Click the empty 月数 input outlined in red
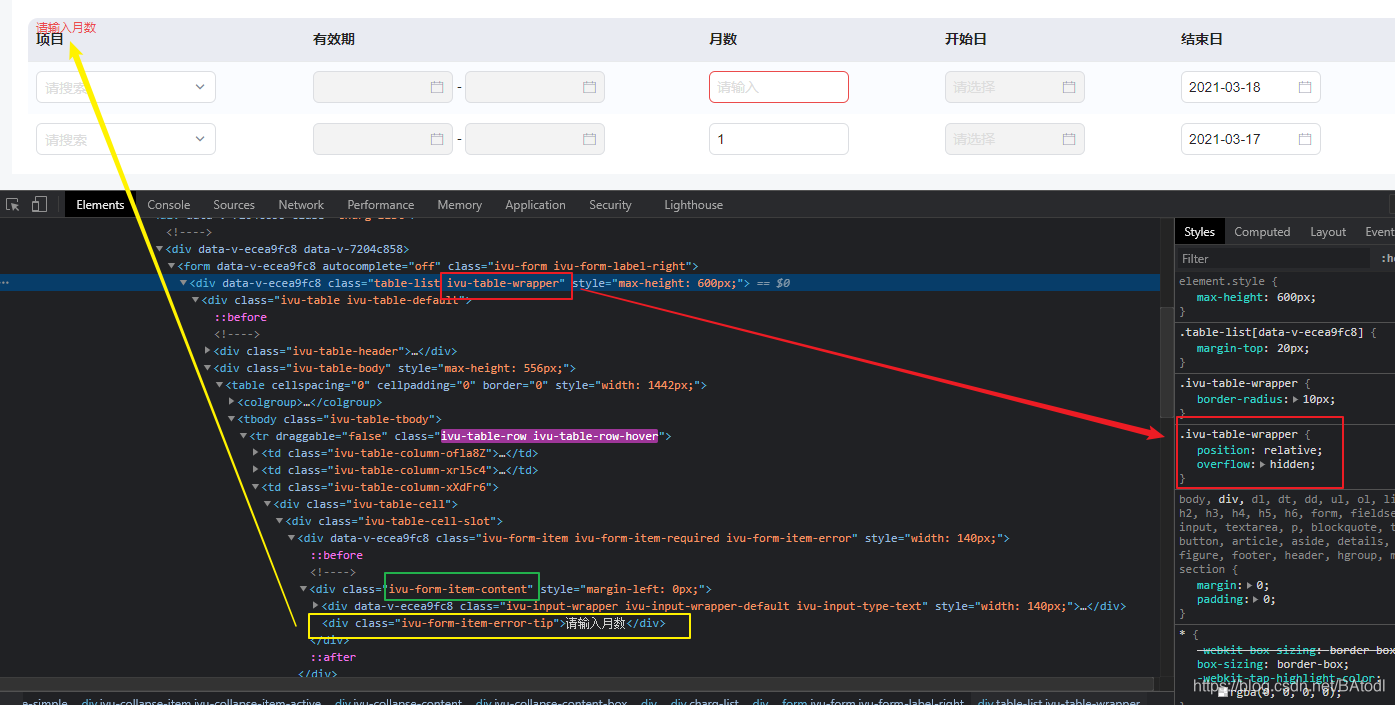 [779, 87]
